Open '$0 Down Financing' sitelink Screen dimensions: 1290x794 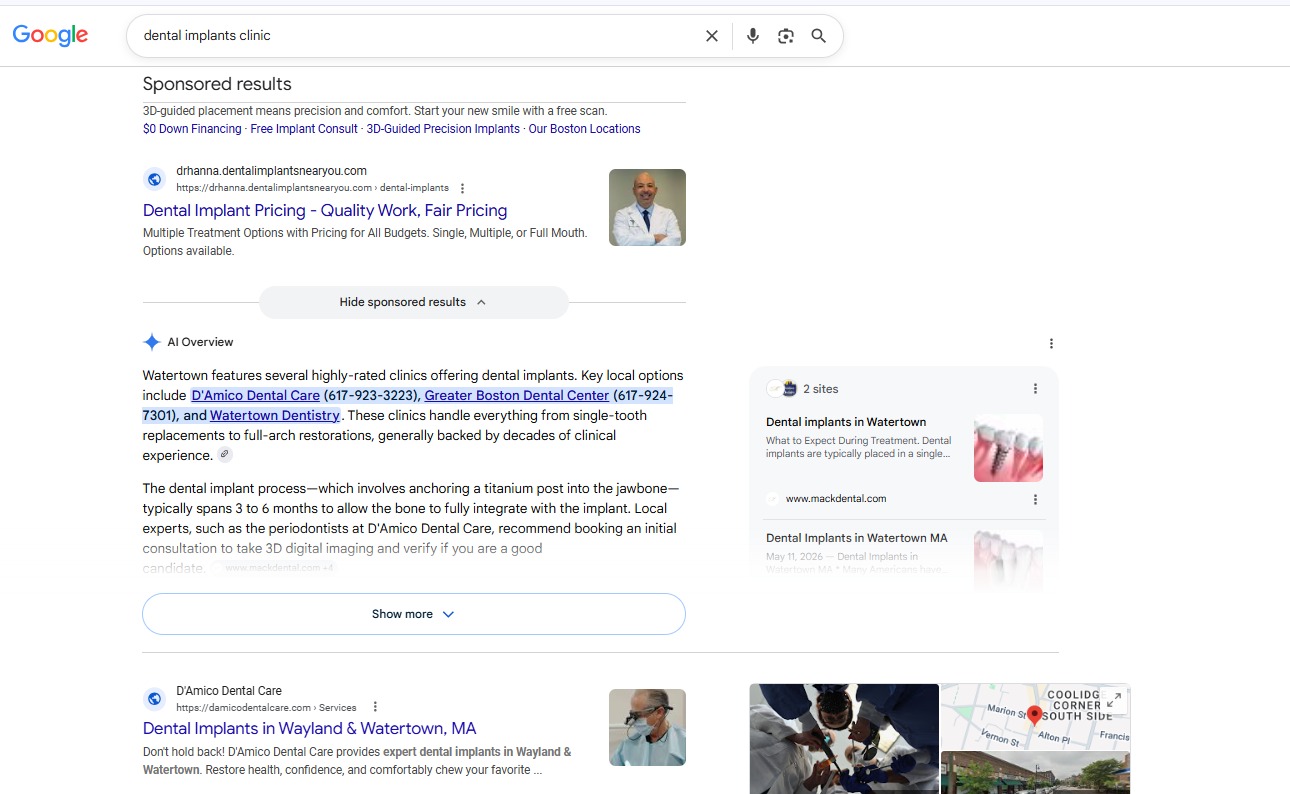192,129
